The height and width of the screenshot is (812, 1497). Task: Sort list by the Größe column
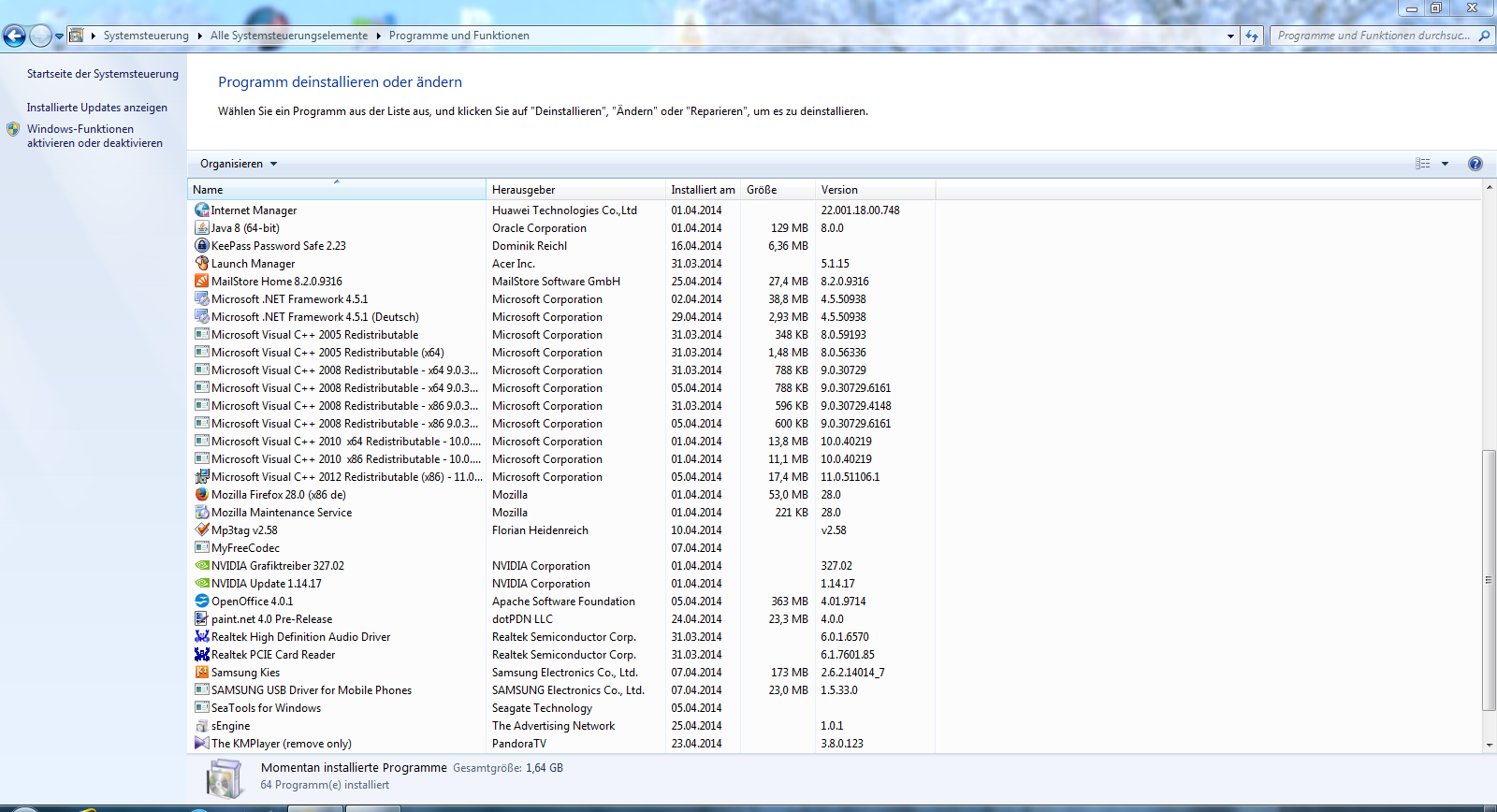778,190
